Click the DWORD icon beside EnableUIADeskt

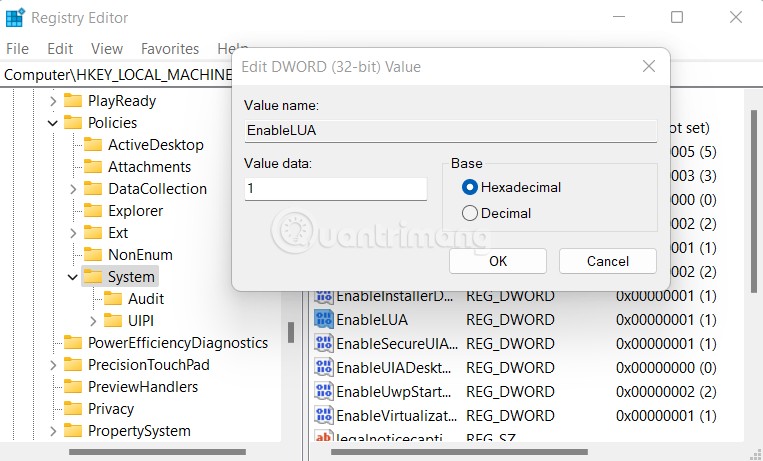pyautogui.click(x=324, y=368)
